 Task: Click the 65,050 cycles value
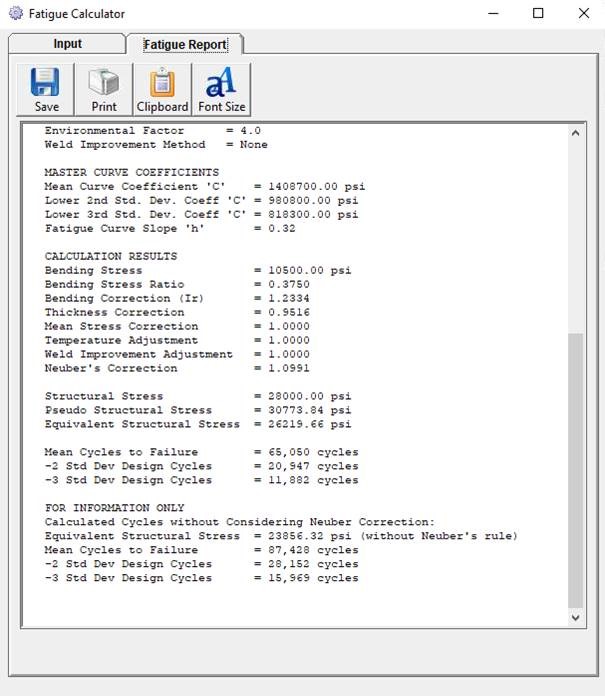point(313,452)
